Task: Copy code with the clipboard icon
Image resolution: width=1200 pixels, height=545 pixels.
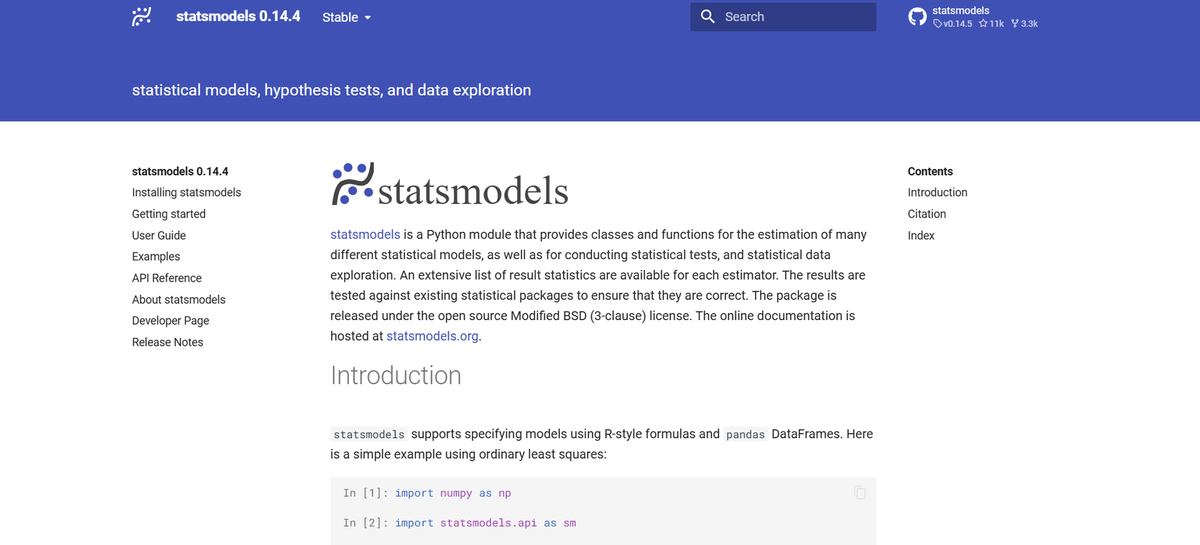Action: pos(859,492)
